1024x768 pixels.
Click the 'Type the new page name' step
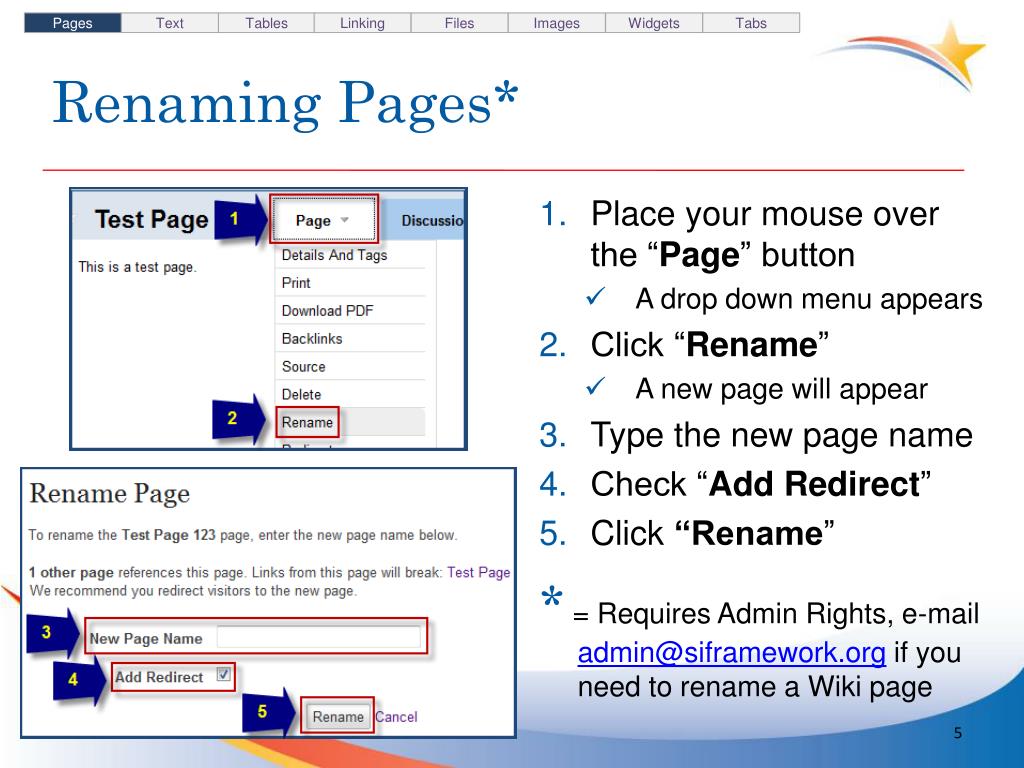(x=782, y=436)
